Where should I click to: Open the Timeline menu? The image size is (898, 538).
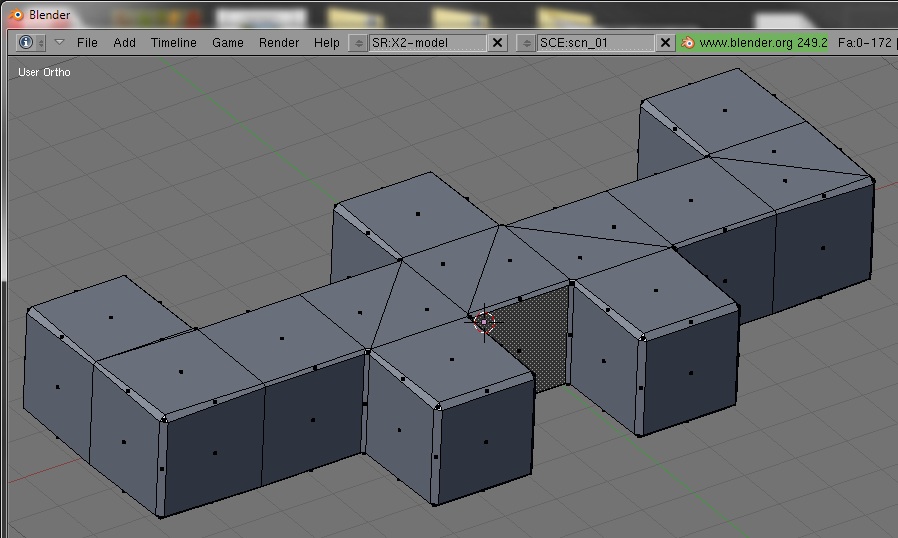click(174, 42)
